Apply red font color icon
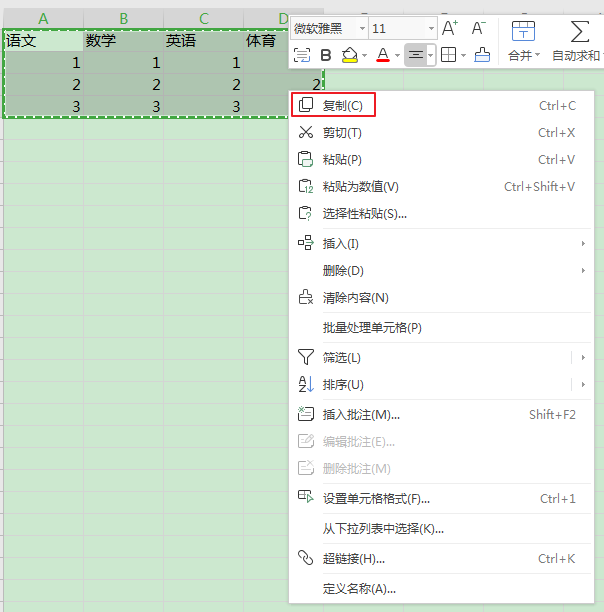 point(383,55)
